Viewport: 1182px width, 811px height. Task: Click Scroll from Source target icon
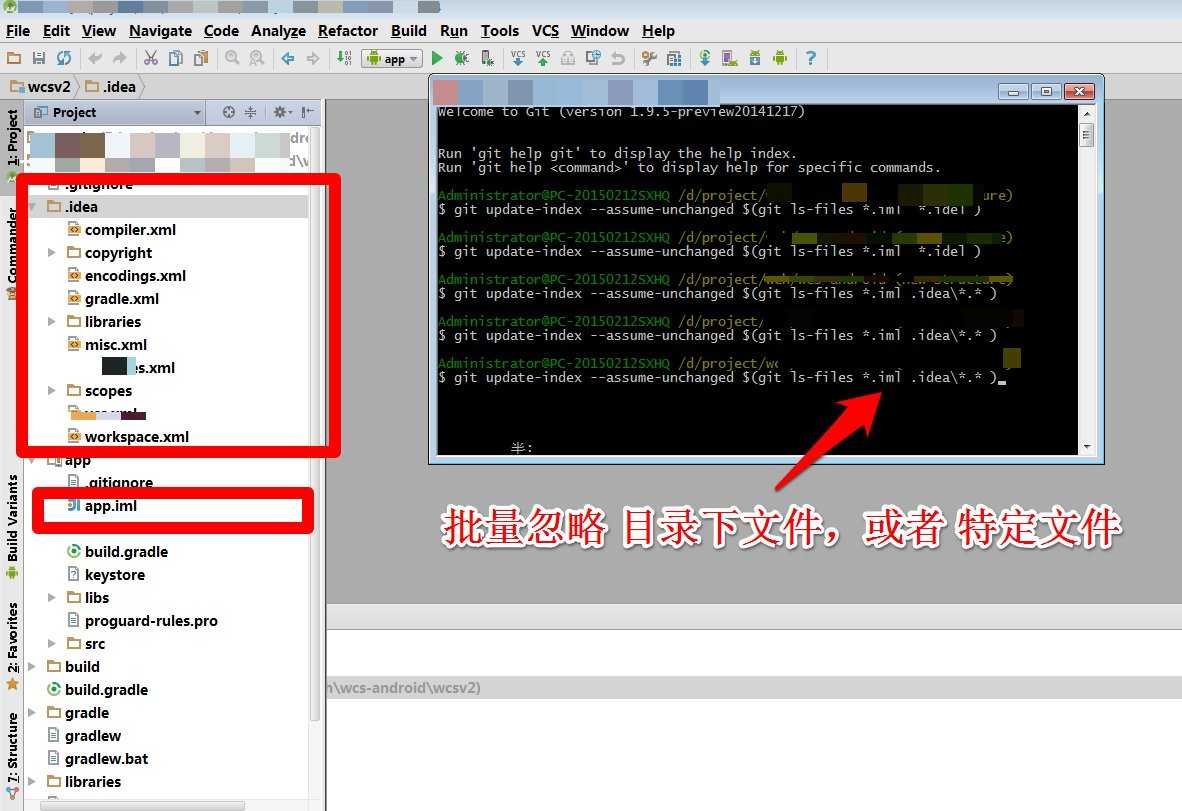click(x=229, y=112)
